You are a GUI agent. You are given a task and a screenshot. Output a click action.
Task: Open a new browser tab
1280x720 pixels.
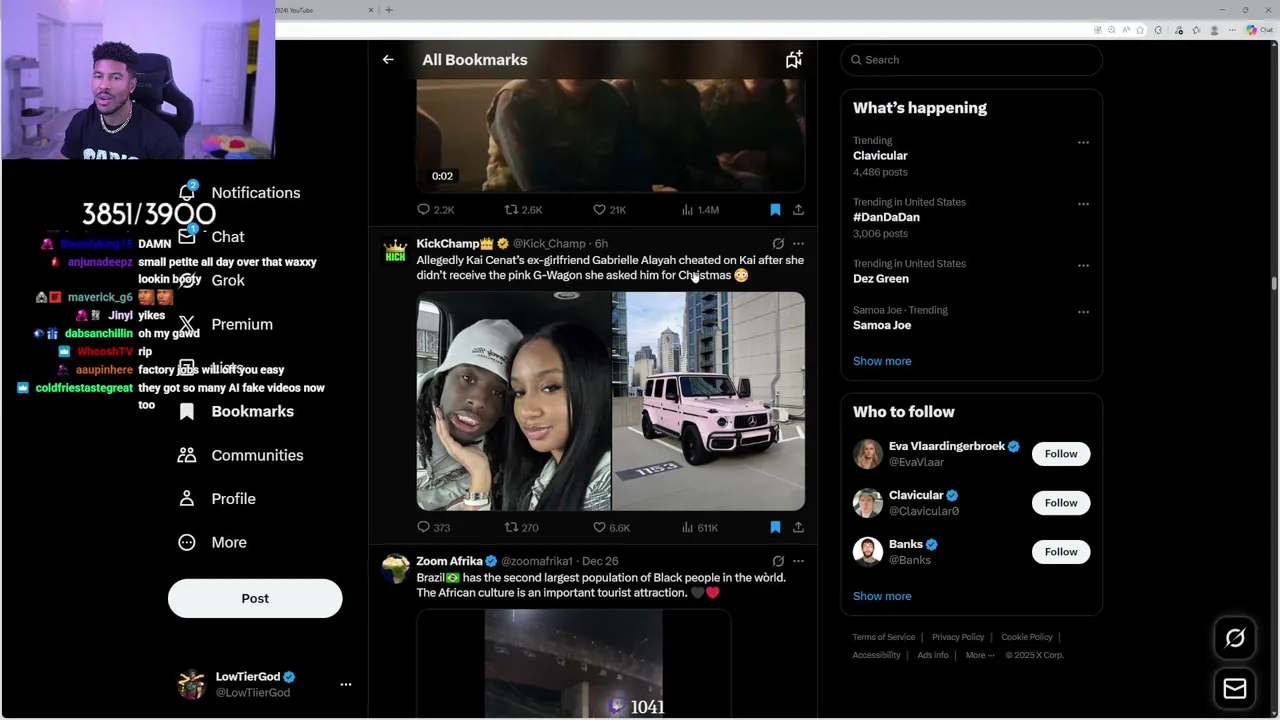pyautogui.click(x=389, y=10)
